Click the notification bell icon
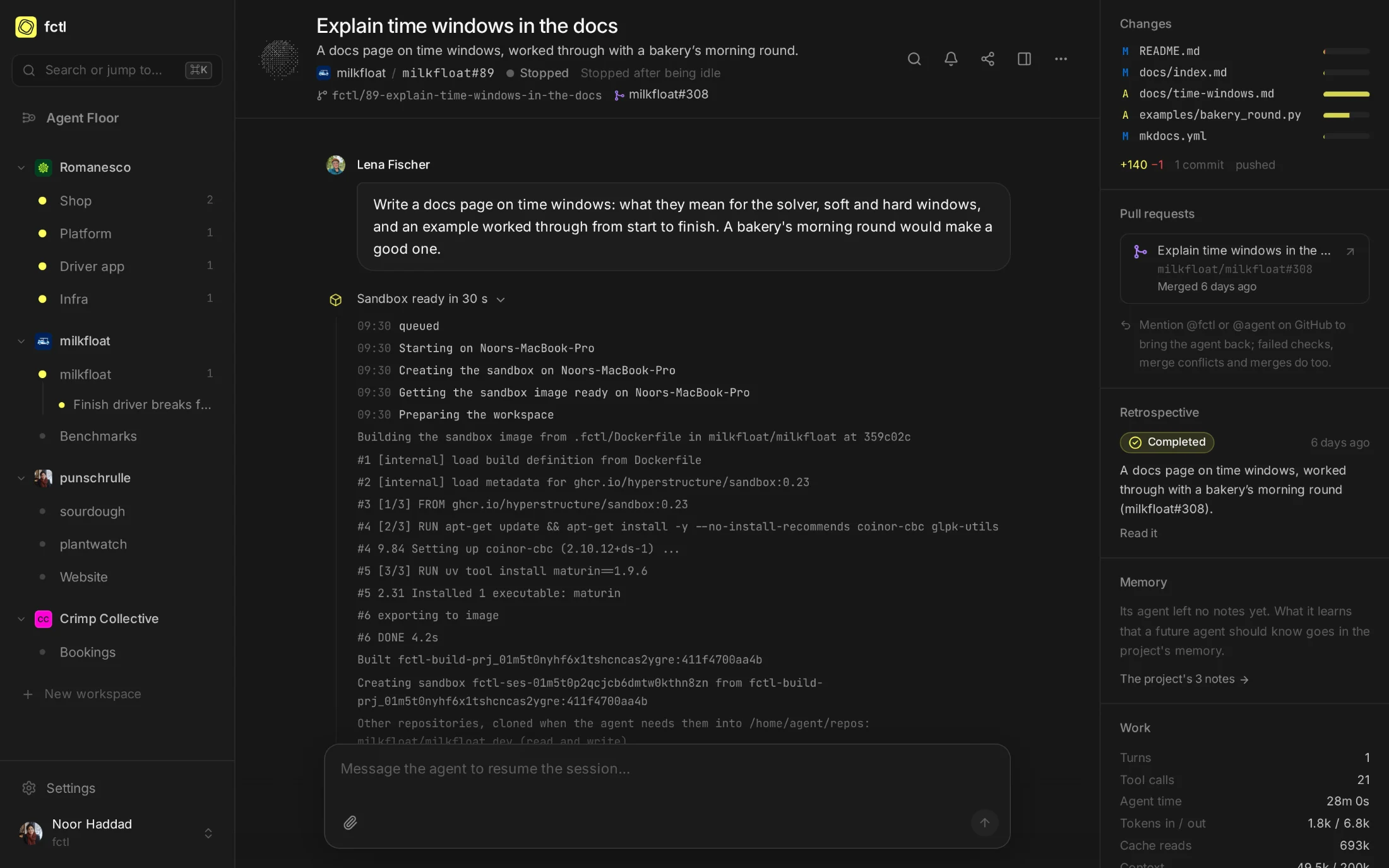1389x868 pixels. 950,59
